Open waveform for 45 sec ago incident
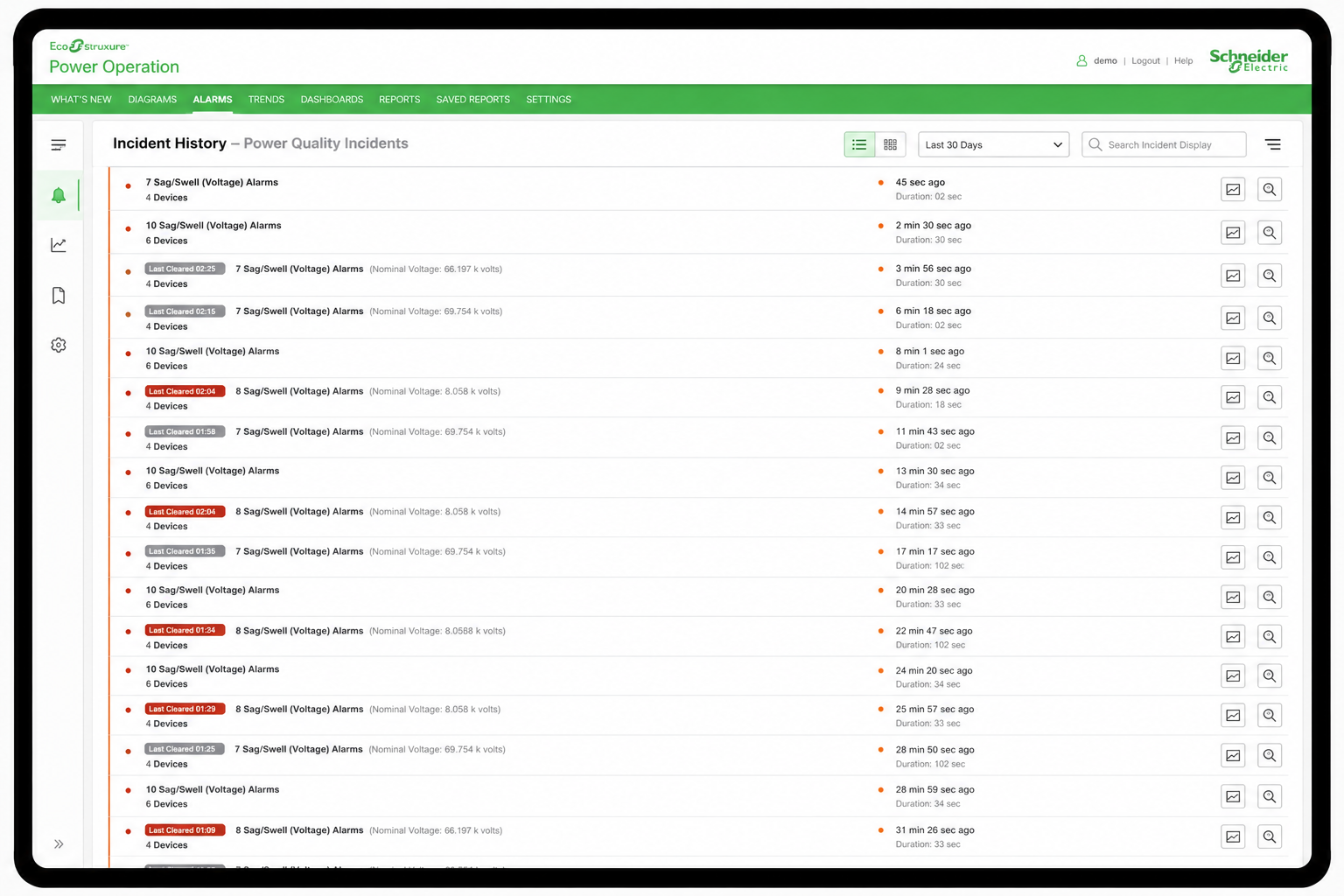The width and height of the screenshot is (1344, 896). [x=1233, y=189]
